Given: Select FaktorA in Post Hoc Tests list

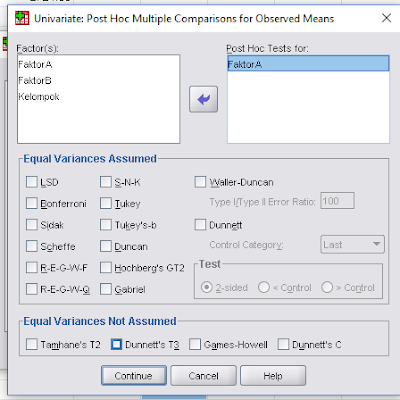Looking at the screenshot, I should pos(308,64).
